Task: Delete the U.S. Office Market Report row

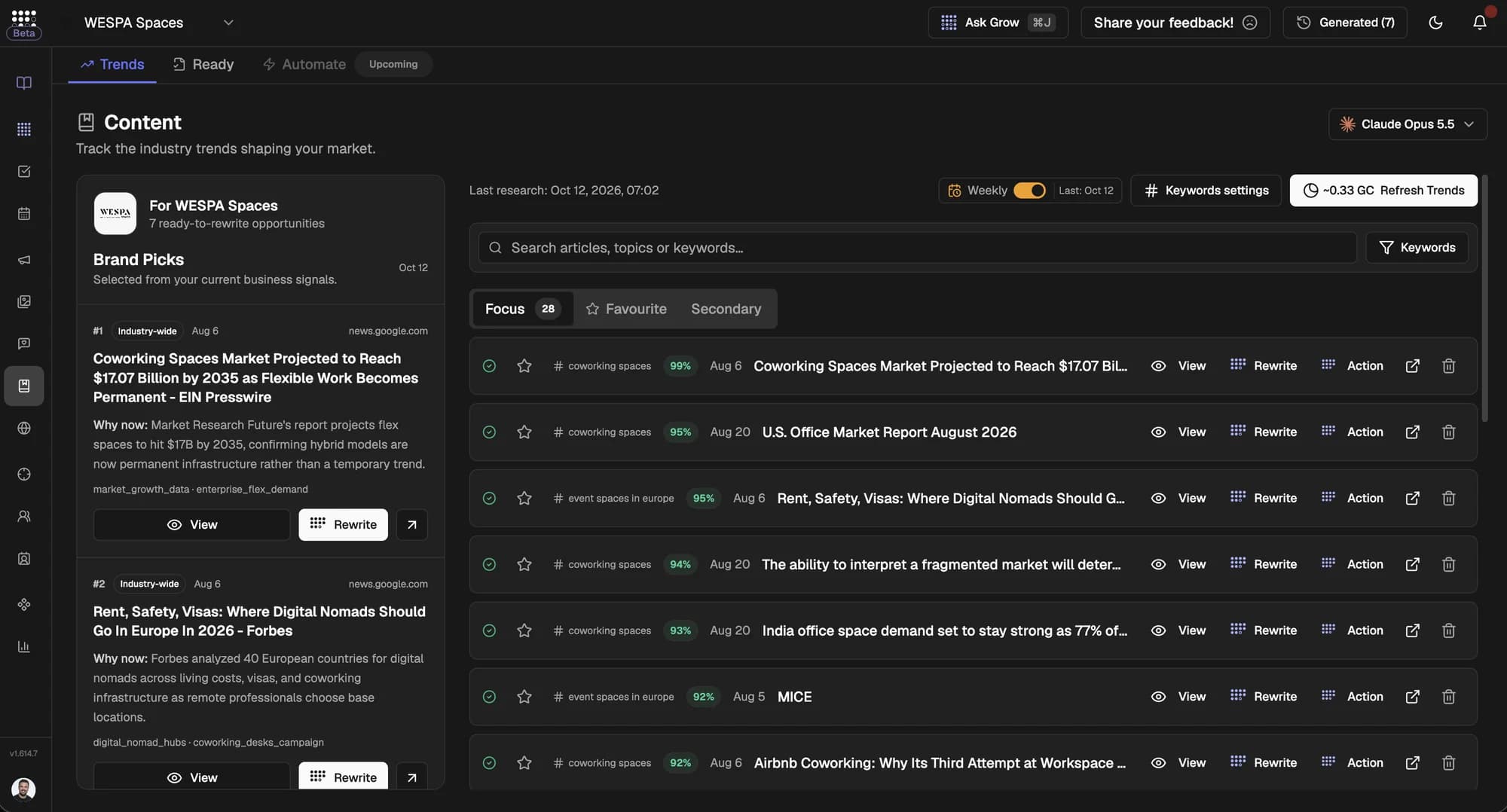Action: coord(1448,432)
